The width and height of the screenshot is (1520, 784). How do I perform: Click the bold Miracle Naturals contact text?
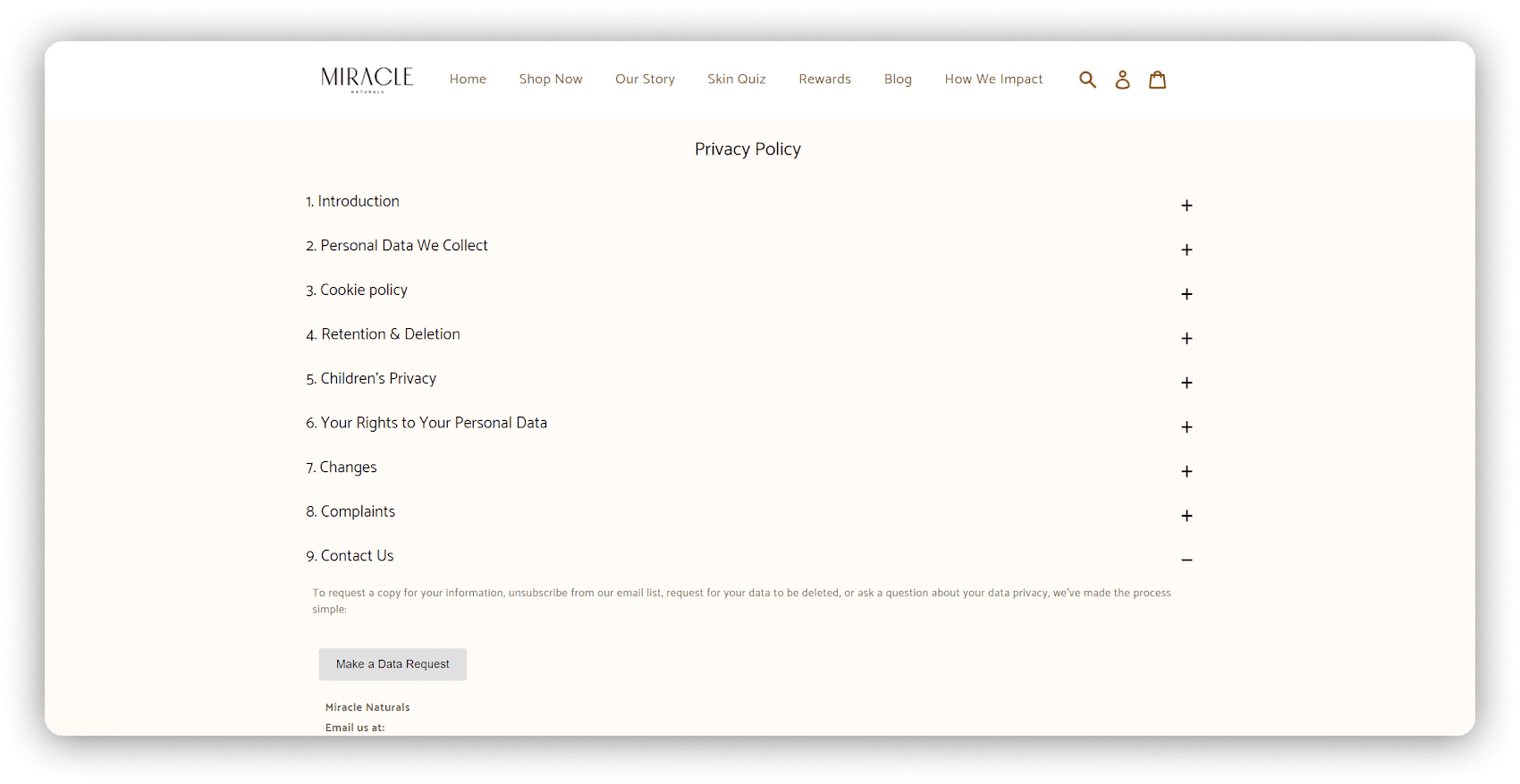367,707
